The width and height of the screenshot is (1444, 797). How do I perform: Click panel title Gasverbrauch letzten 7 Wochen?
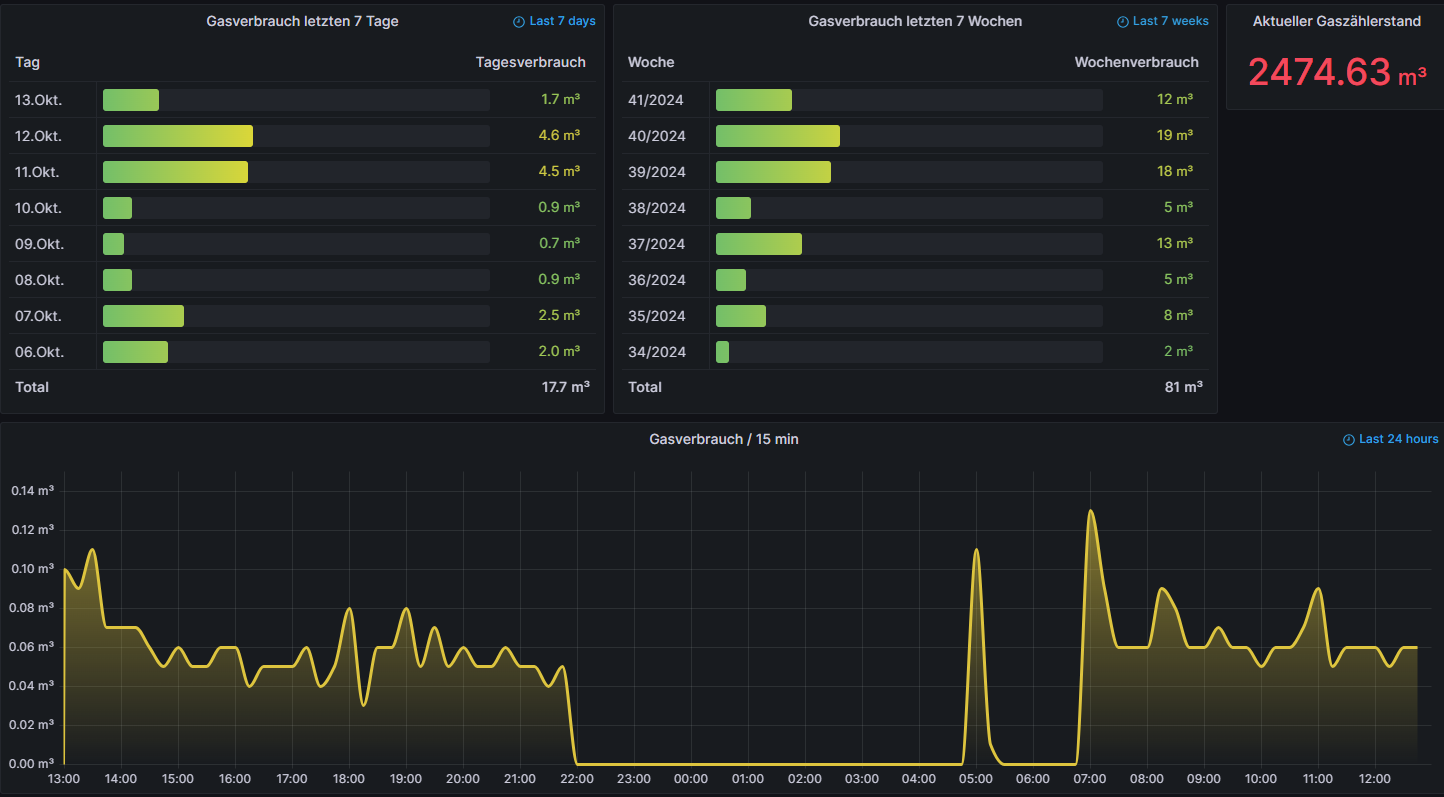915,21
